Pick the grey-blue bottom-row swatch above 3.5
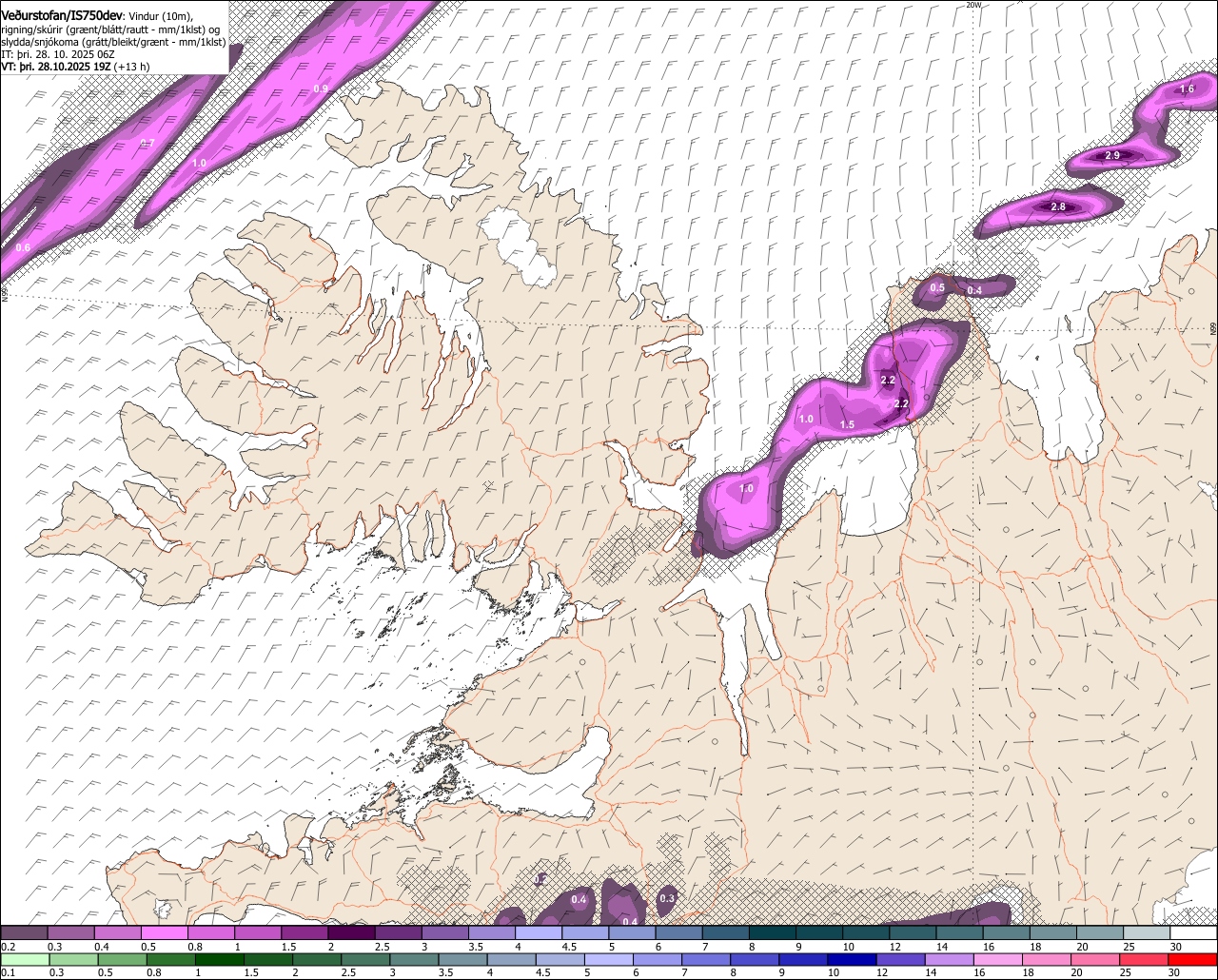 tap(462, 959)
